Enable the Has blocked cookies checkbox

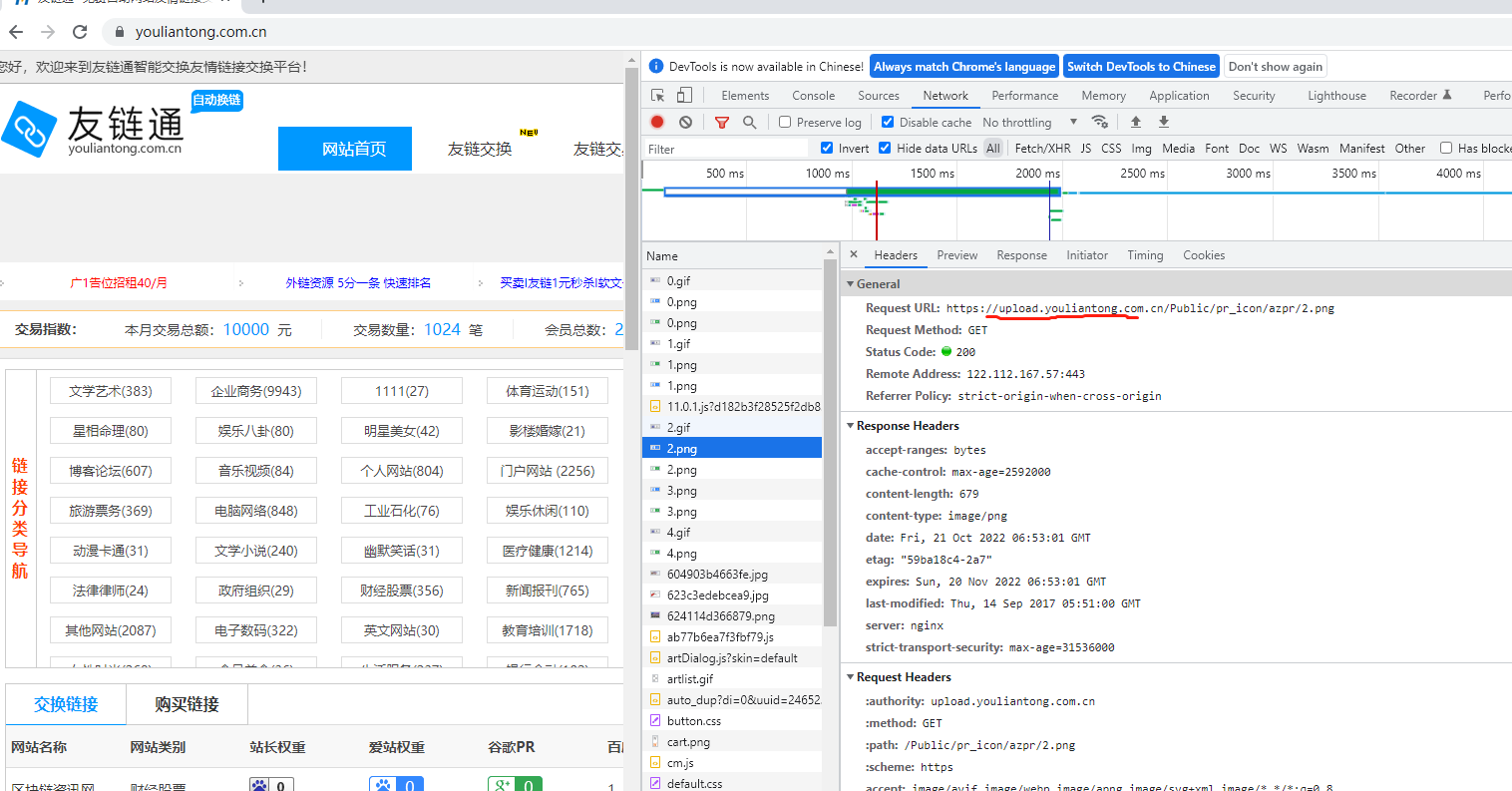click(x=1446, y=148)
